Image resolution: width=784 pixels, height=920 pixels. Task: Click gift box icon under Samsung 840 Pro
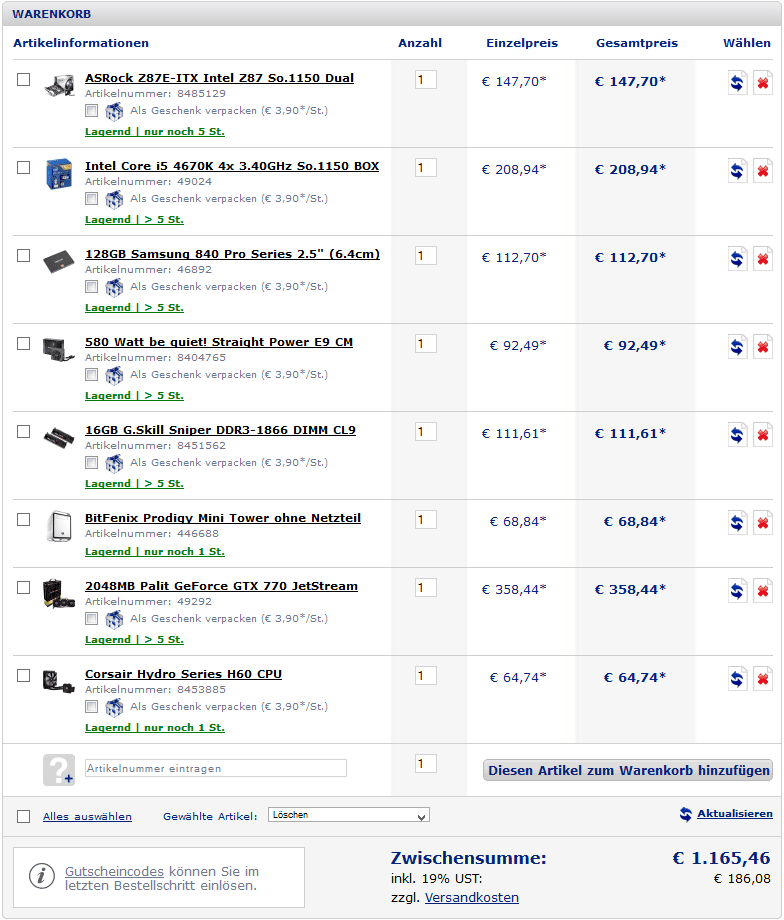click(114, 287)
